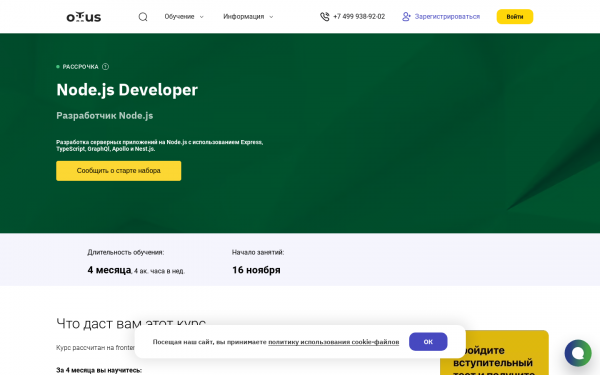Image resolution: width=600 pixels, height=375 pixels.
Task: Click the user registration icon
Action: 406,17
